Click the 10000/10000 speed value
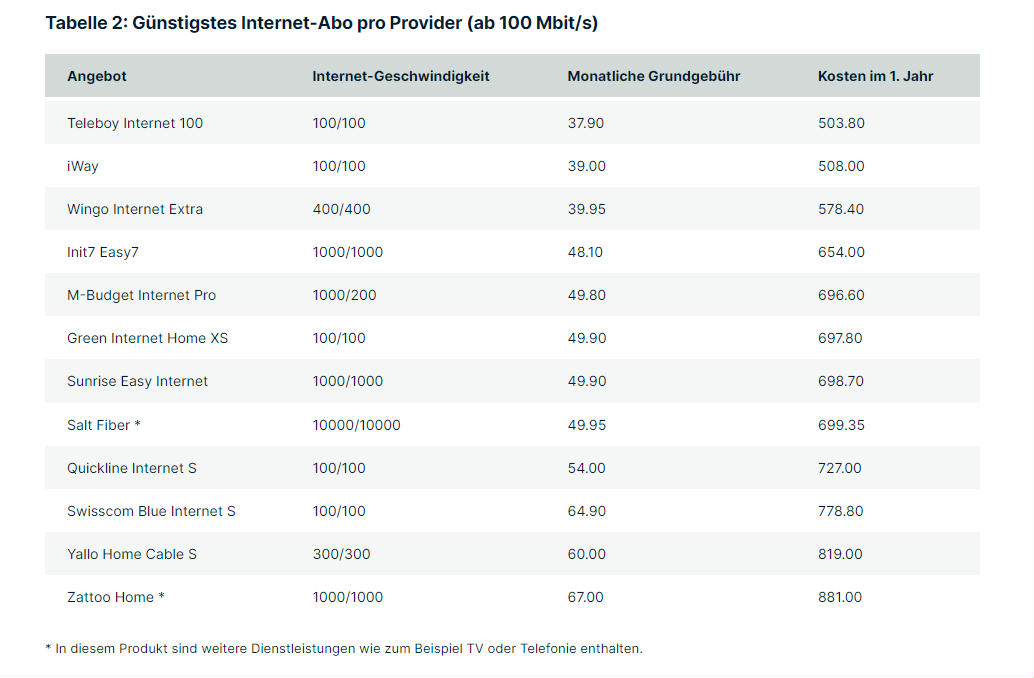Screen dimensions: 1034x678 pos(356,425)
